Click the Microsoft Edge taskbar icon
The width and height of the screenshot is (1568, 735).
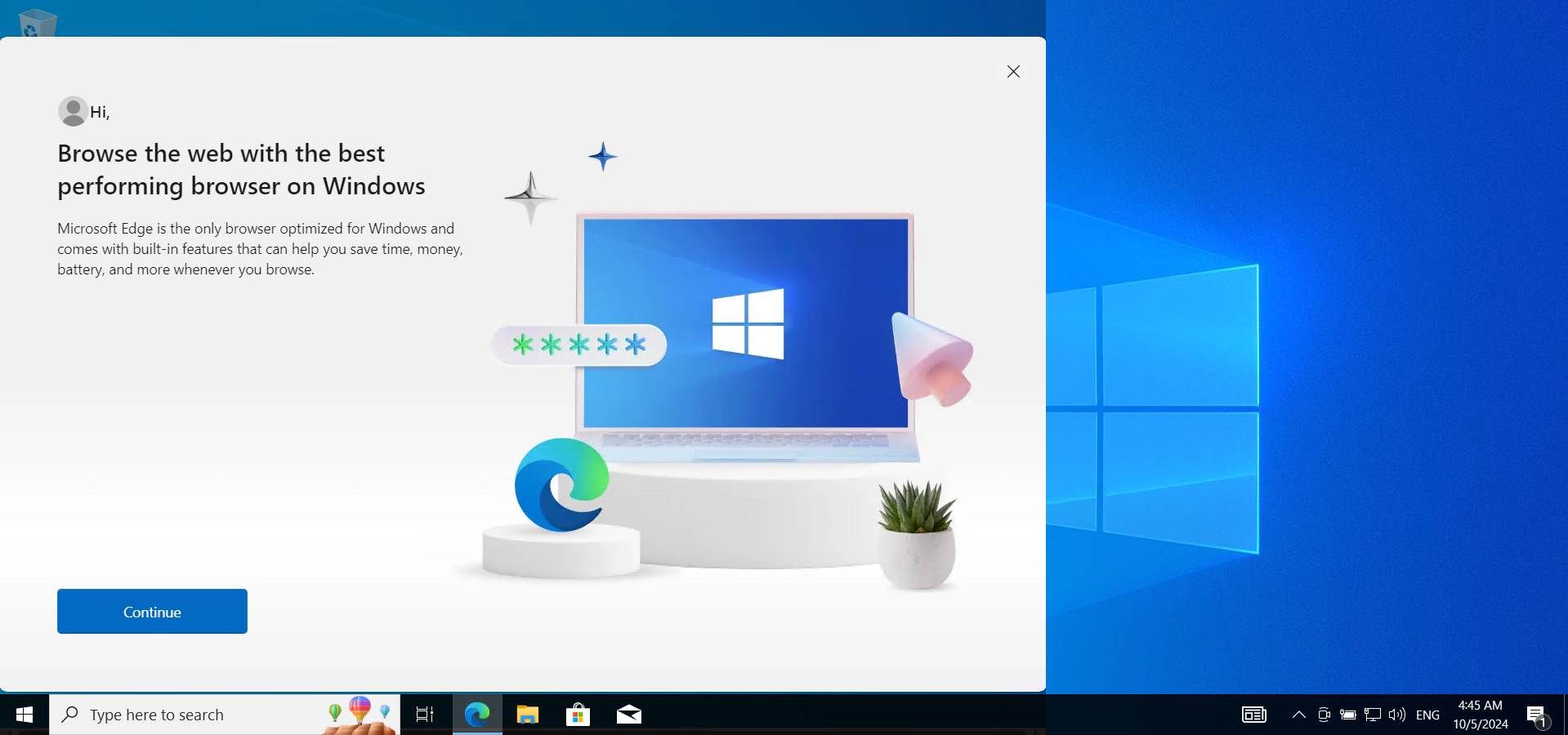[477, 715]
